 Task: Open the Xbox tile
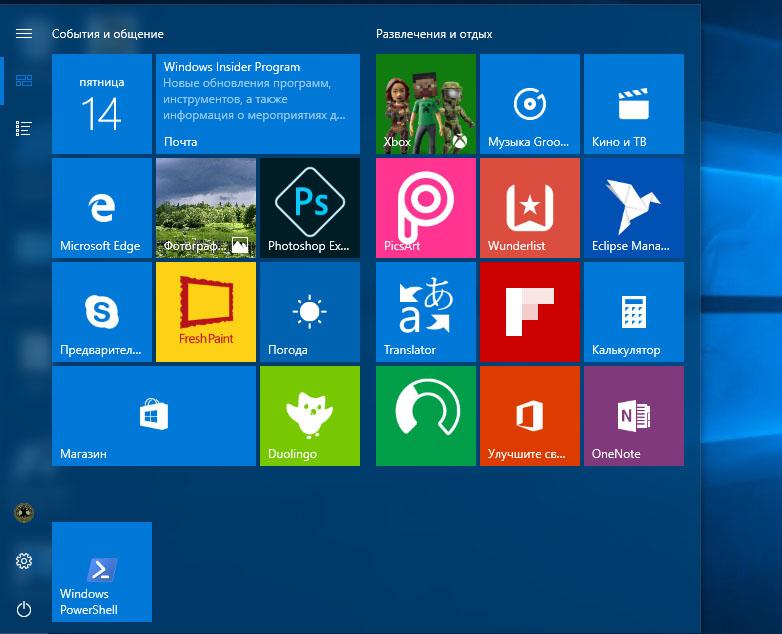(x=426, y=104)
